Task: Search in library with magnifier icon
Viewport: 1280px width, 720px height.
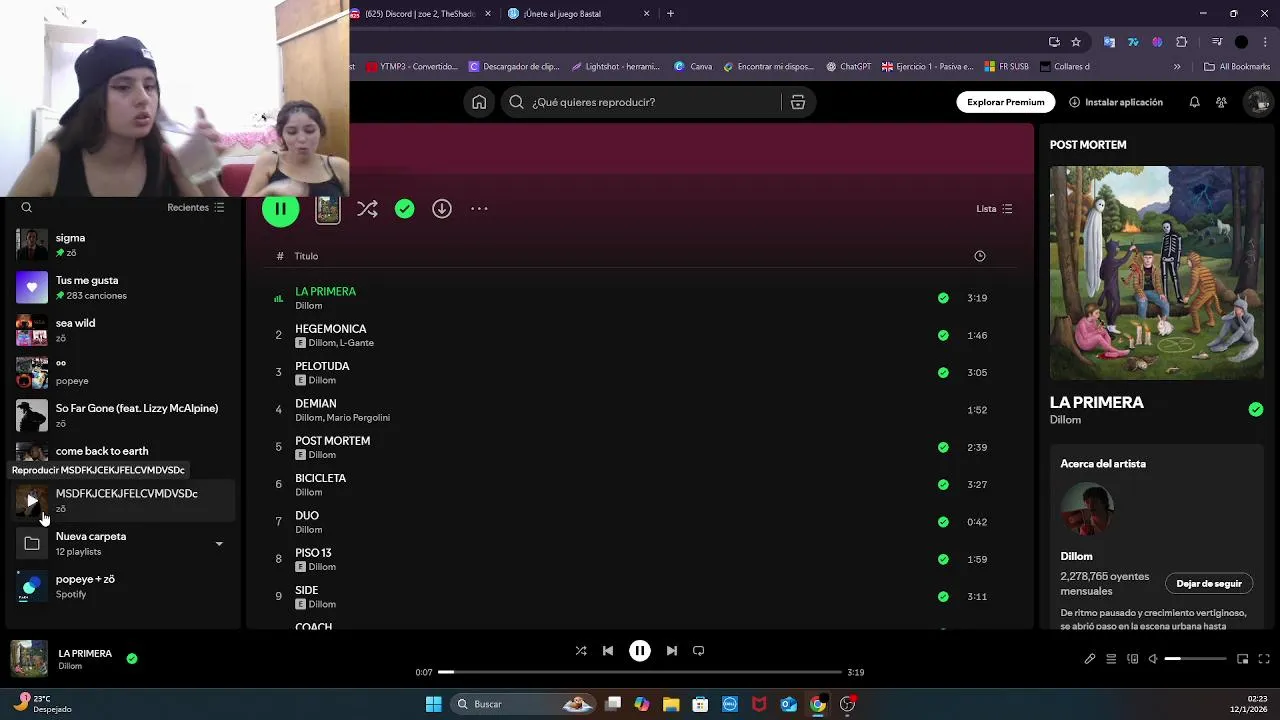Action: coord(27,208)
